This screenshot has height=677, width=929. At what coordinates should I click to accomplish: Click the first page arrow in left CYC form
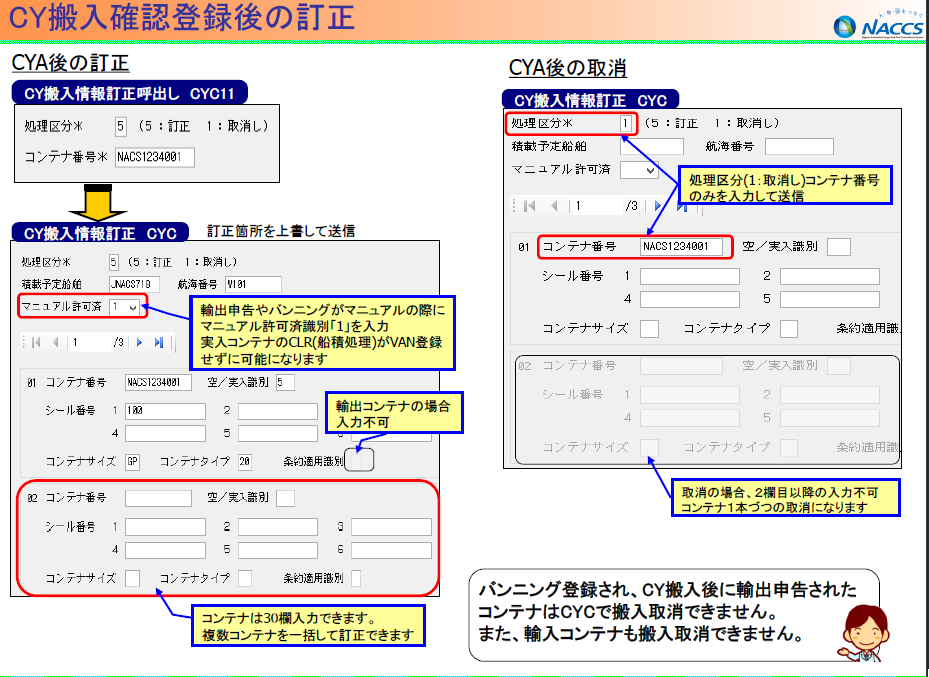pyautogui.click(x=37, y=342)
